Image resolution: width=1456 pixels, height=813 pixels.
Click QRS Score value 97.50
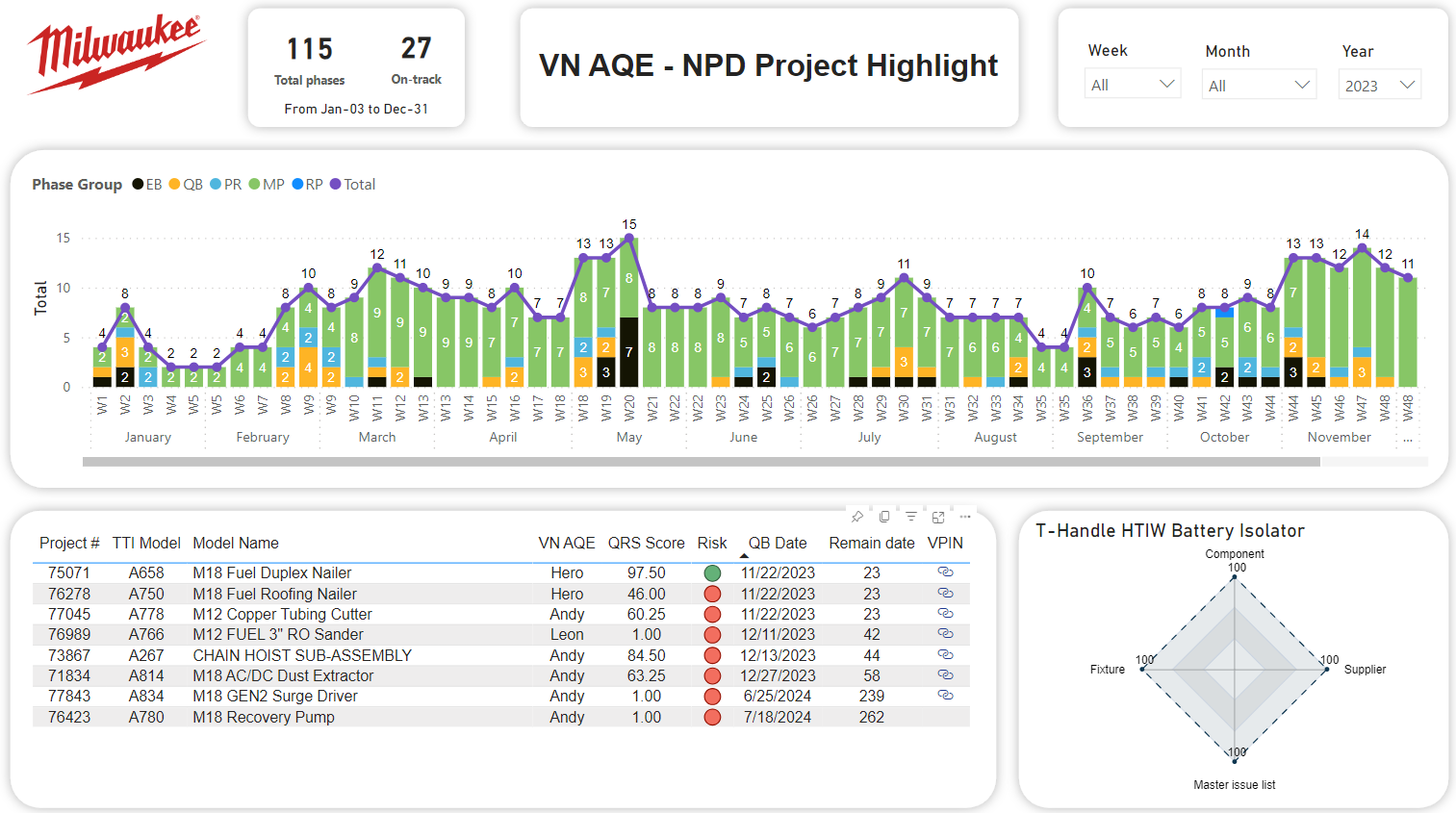[647, 573]
